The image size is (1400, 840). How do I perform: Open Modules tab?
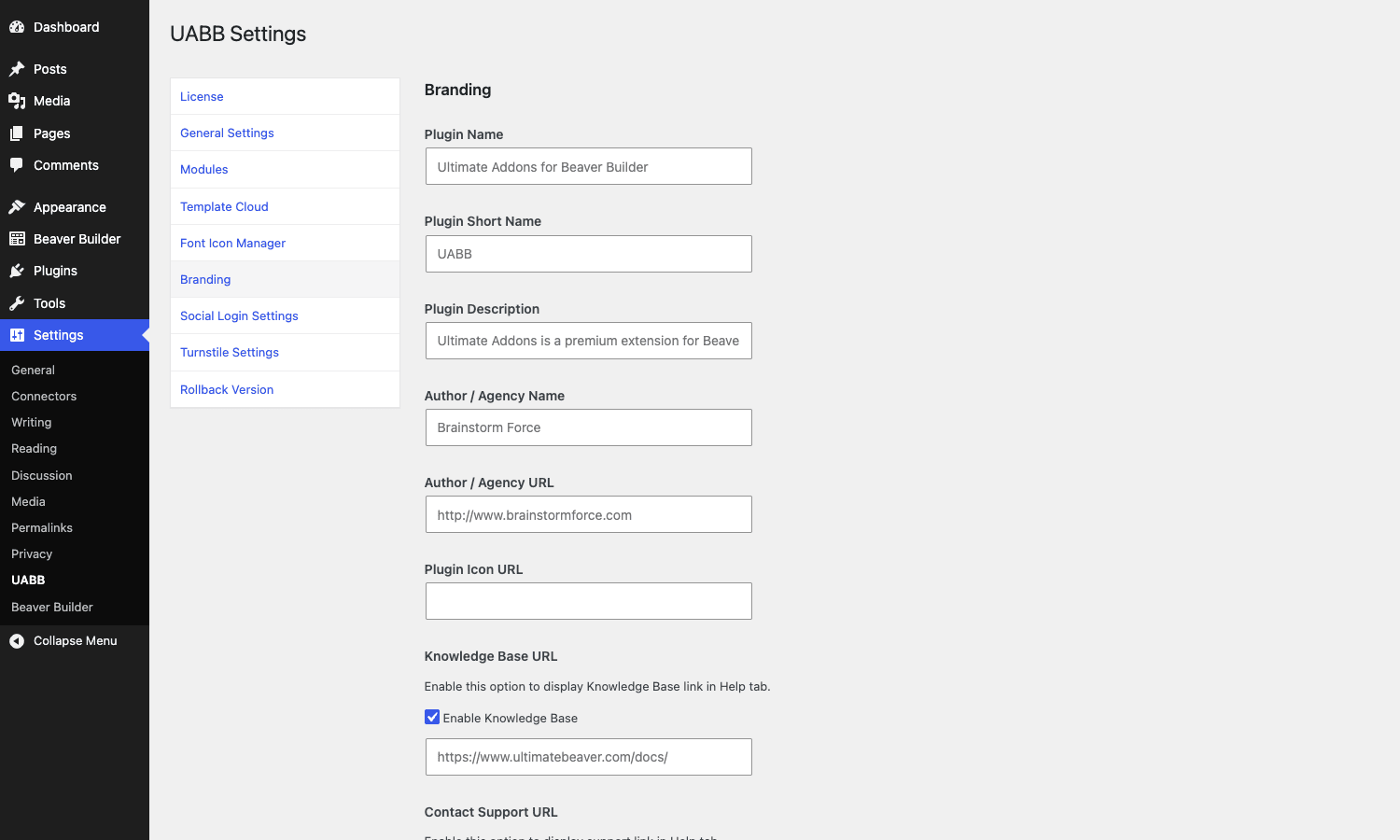(285, 169)
